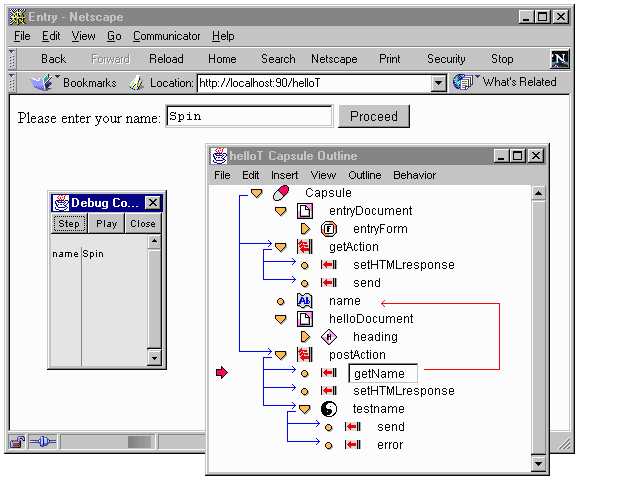Click the Capsule Outline scroll down arrow
Screen dimensions: 640x480
click(539, 463)
